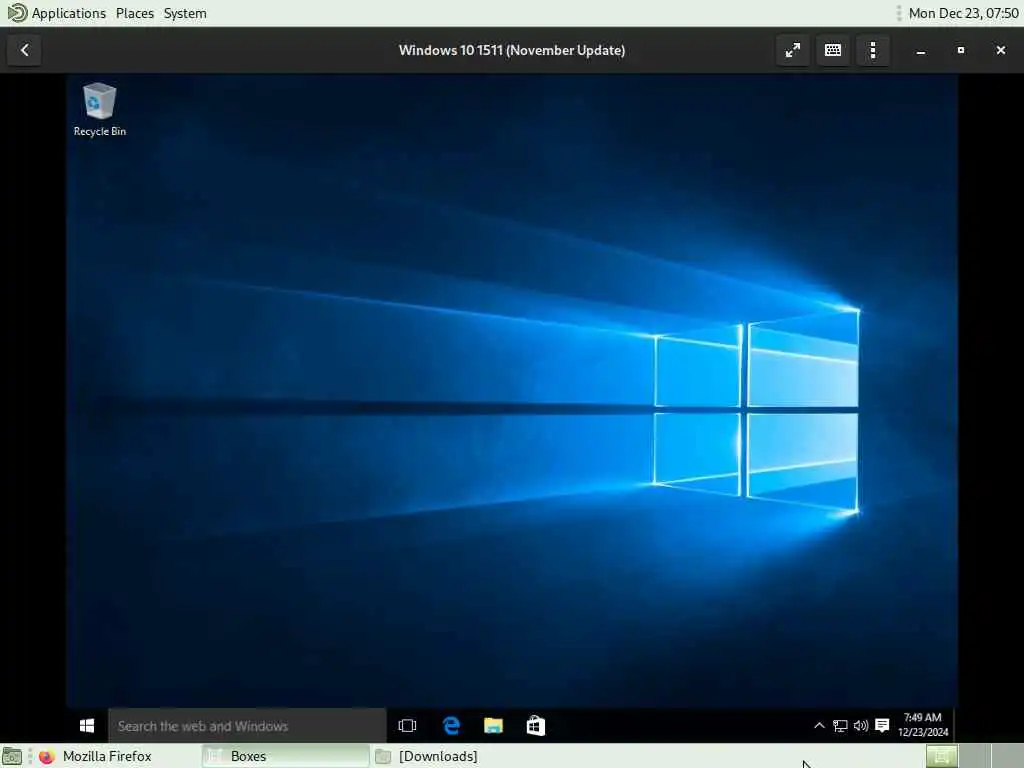The image size is (1024, 768).
Task: Enter fullscreen mode in Boxes
Action: pyautogui.click(x=793, y=50)
